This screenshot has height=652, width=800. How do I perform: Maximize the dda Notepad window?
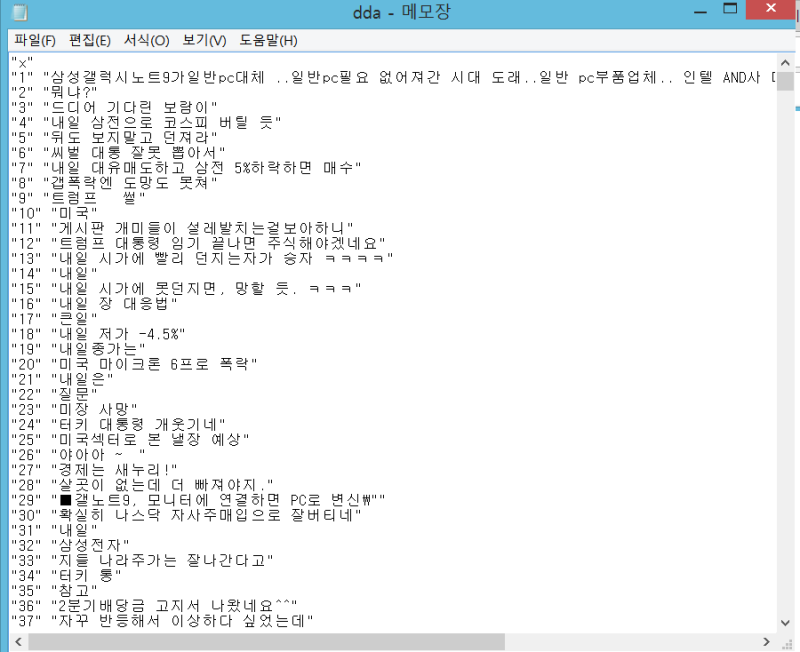[730, 10]
